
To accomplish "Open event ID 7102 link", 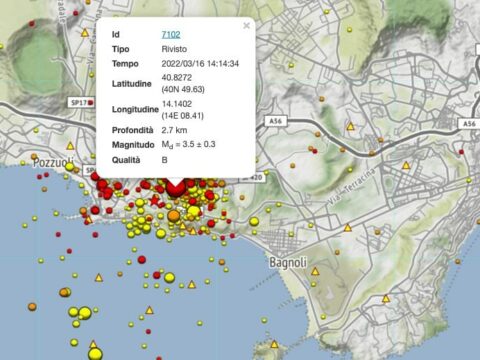I will pos(171,34).
